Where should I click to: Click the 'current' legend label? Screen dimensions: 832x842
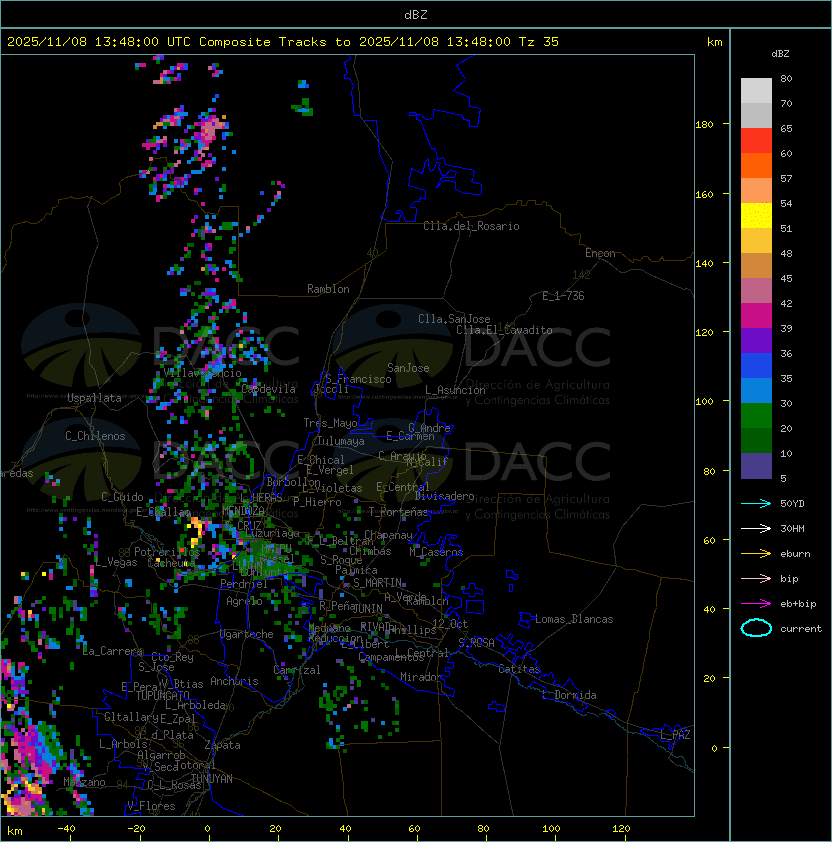[x=801, y=629]
